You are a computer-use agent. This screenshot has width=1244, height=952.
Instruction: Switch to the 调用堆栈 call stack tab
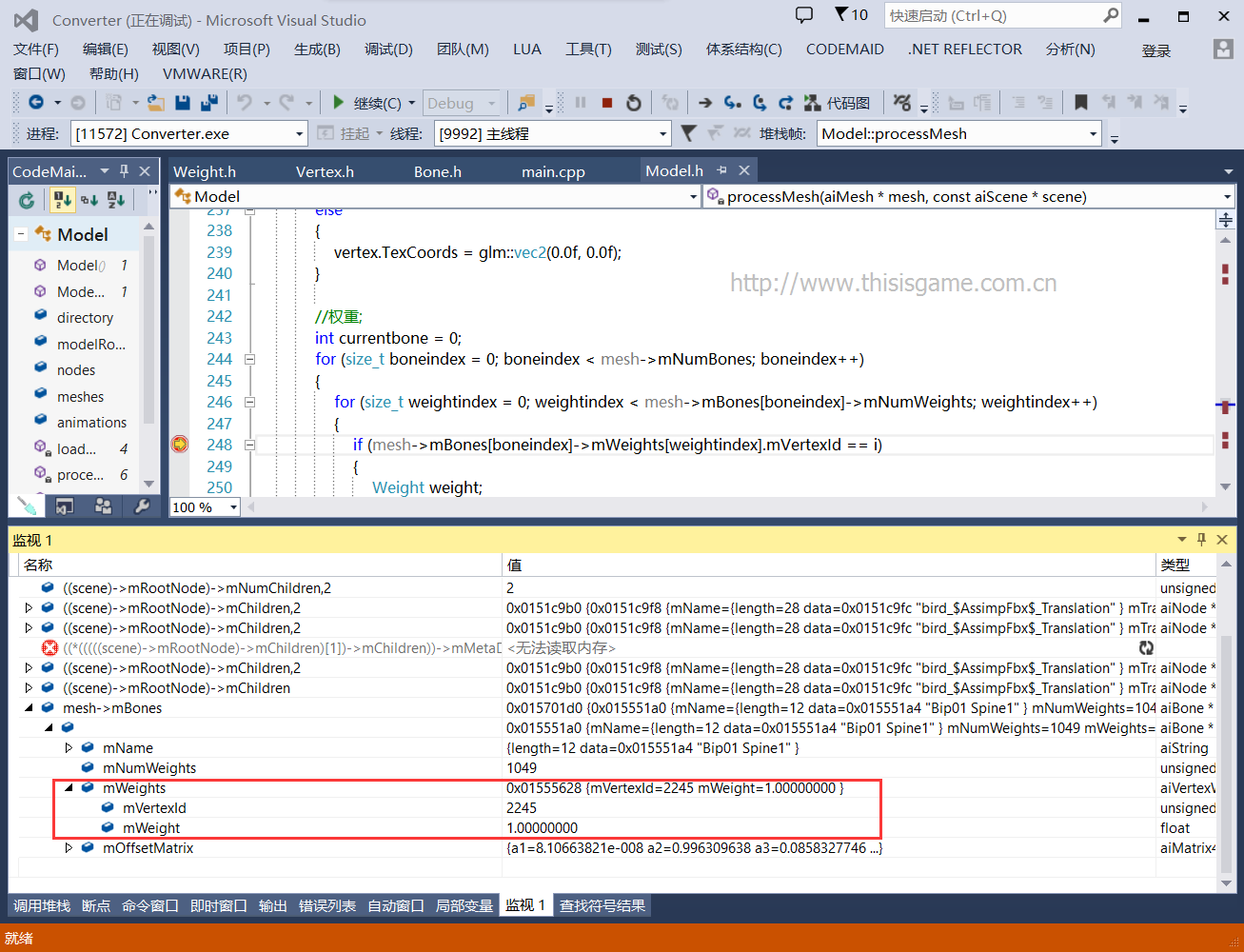pyautogui.click(x=42, y=906)
